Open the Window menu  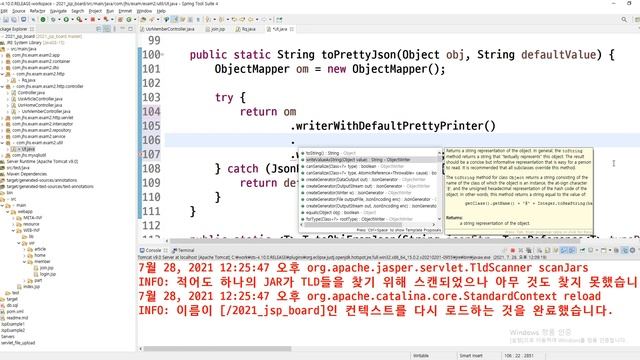coord(144,11)
